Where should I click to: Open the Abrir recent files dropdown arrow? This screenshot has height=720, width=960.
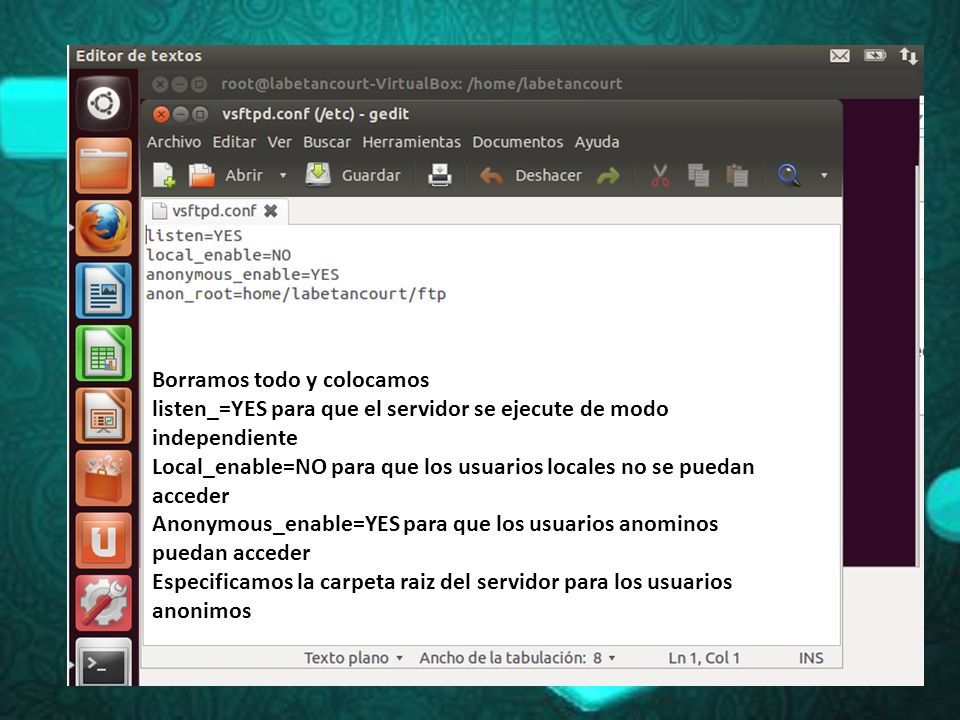pyautogui.click(x=283, y=175)
